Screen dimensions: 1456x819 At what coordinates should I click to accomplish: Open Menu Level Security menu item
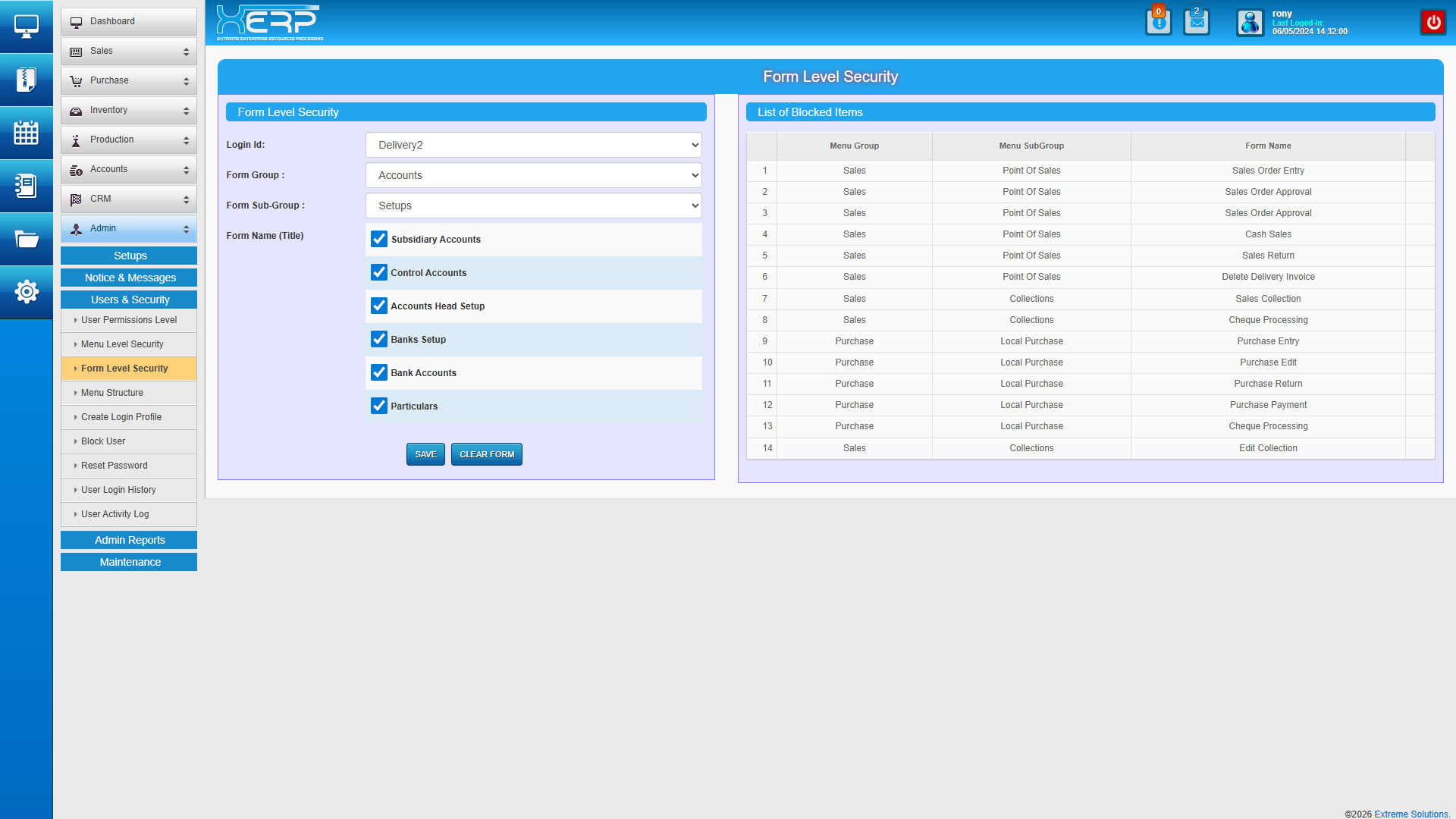(x=122, y=344)
